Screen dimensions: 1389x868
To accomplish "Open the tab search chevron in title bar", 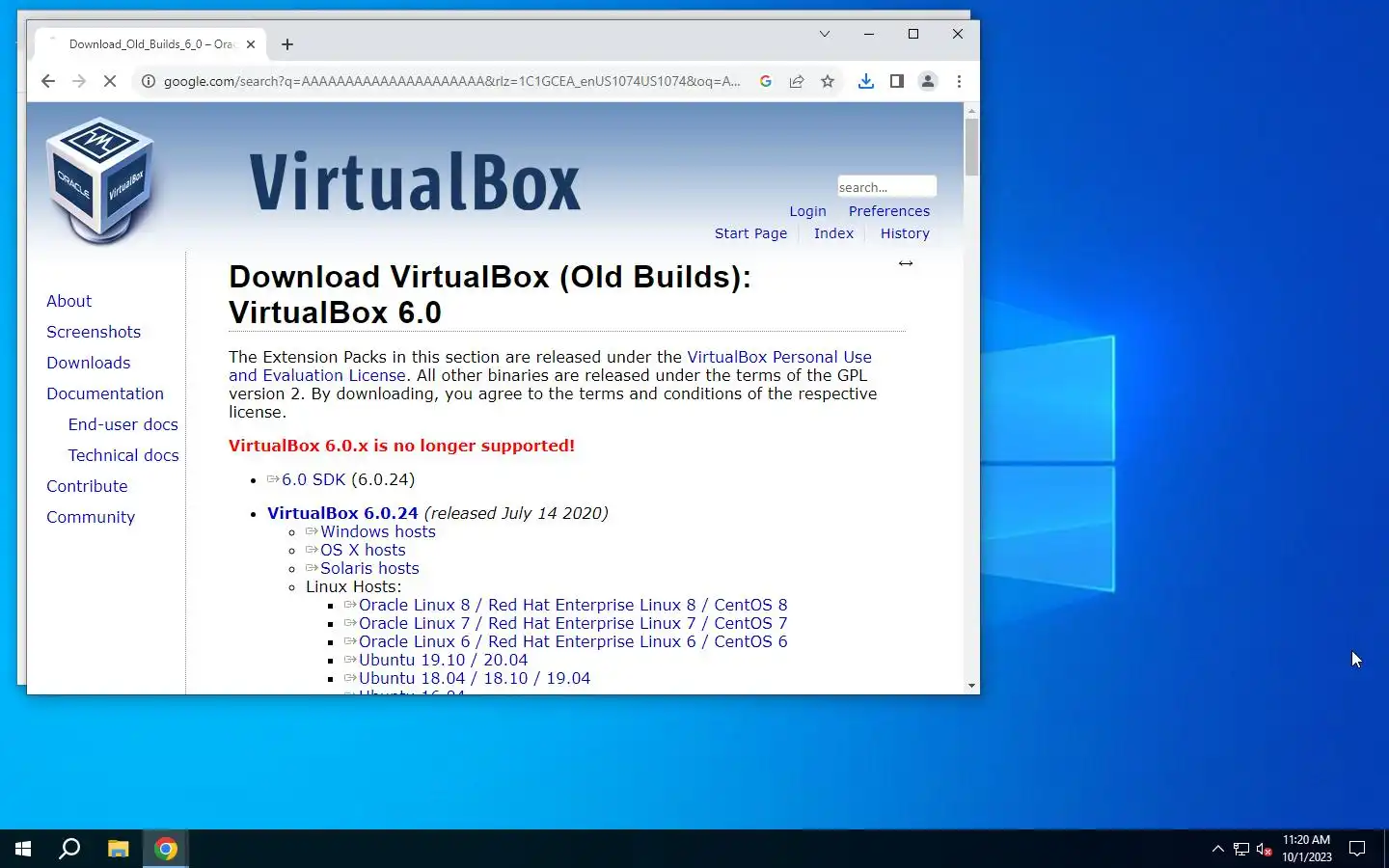I will [825, 34].
